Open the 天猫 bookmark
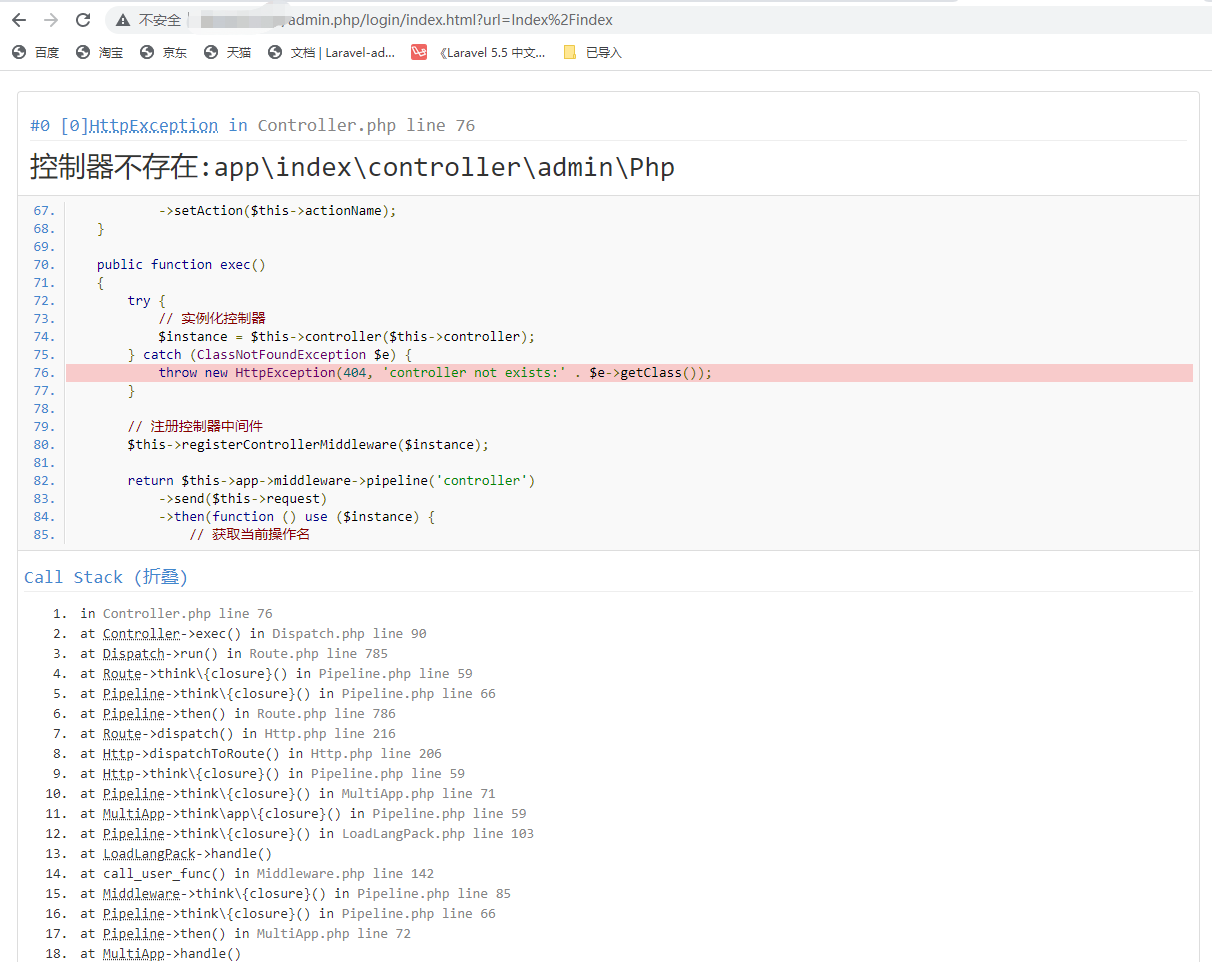 coord(228,53)
